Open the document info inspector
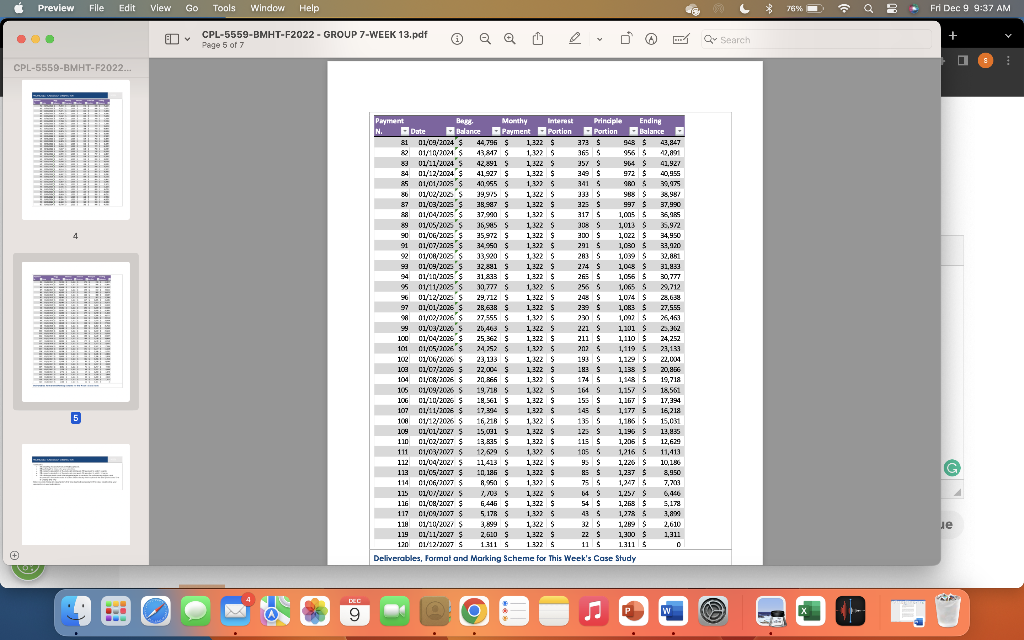This screenshot has width=1024, height=640. click(457, 39)
